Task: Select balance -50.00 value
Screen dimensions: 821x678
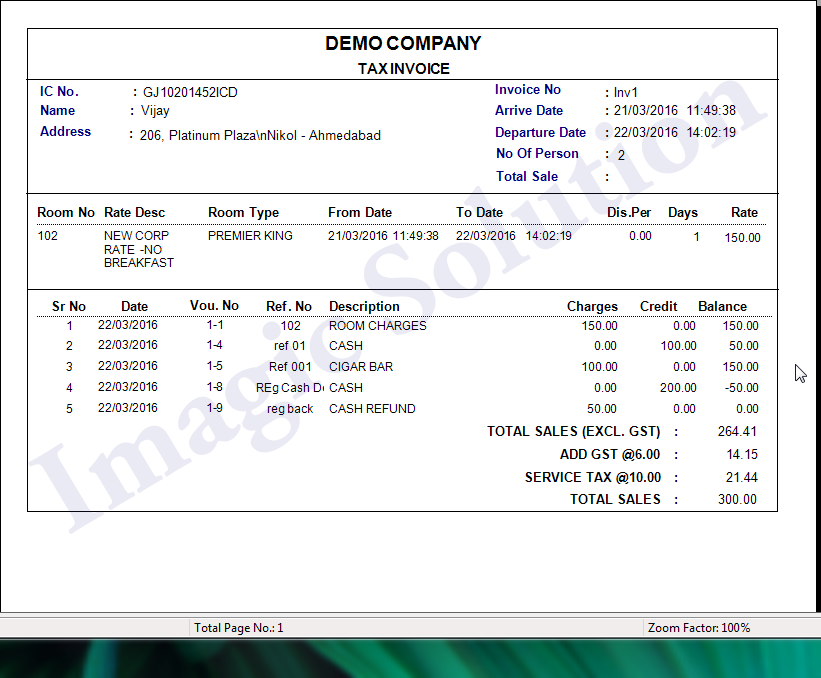Action: 741,388
